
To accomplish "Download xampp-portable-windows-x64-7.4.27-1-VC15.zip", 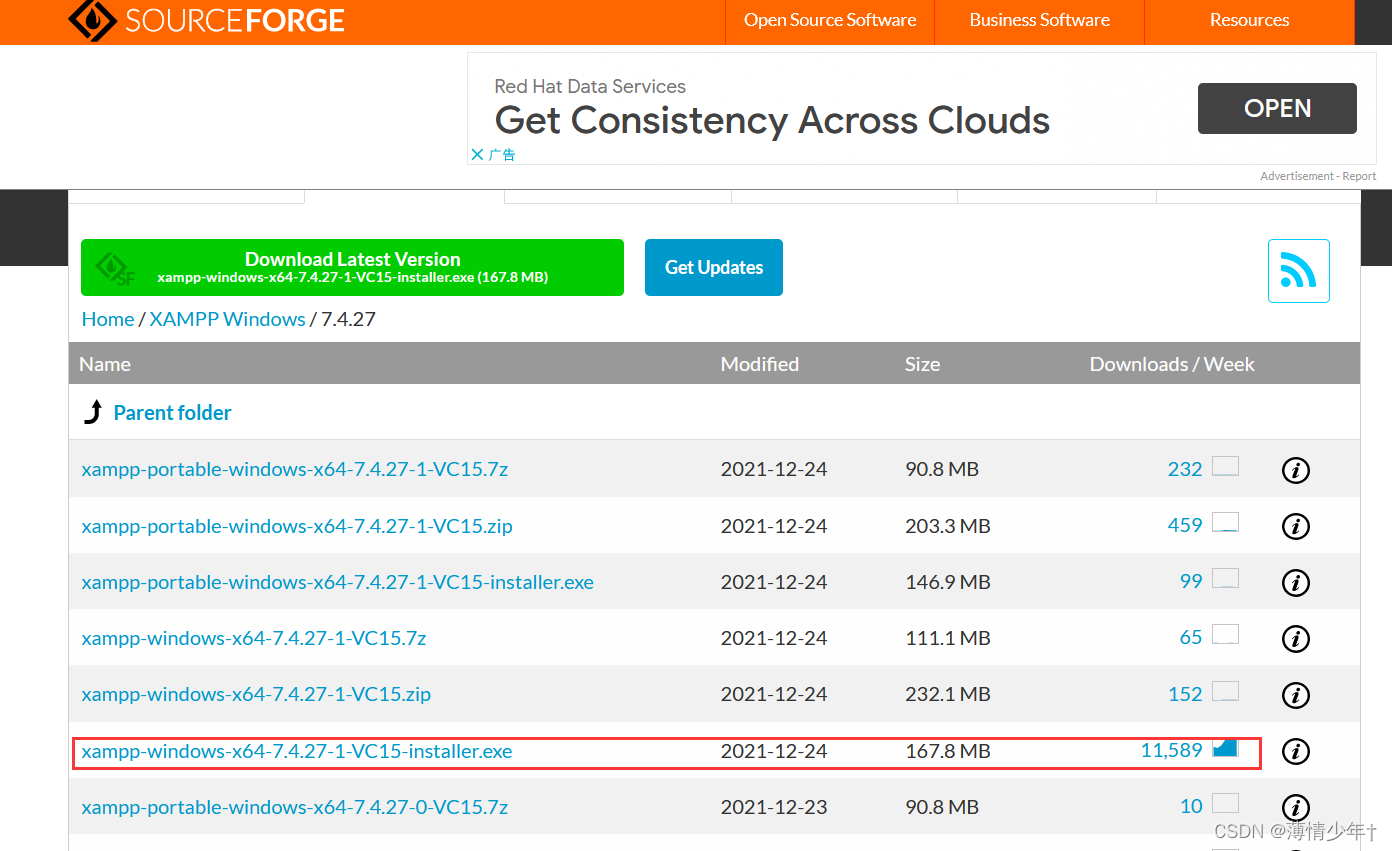I will pyautogui.click(x=297, y=526).
